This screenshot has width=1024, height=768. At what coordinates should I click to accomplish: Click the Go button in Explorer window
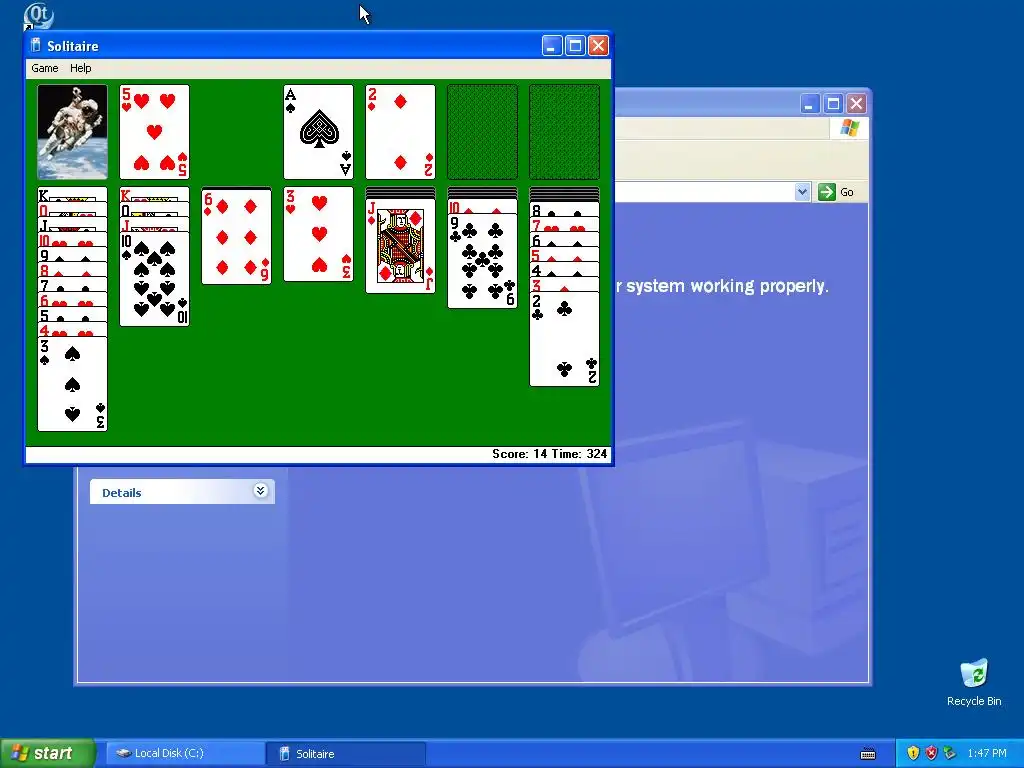point(836,192)
